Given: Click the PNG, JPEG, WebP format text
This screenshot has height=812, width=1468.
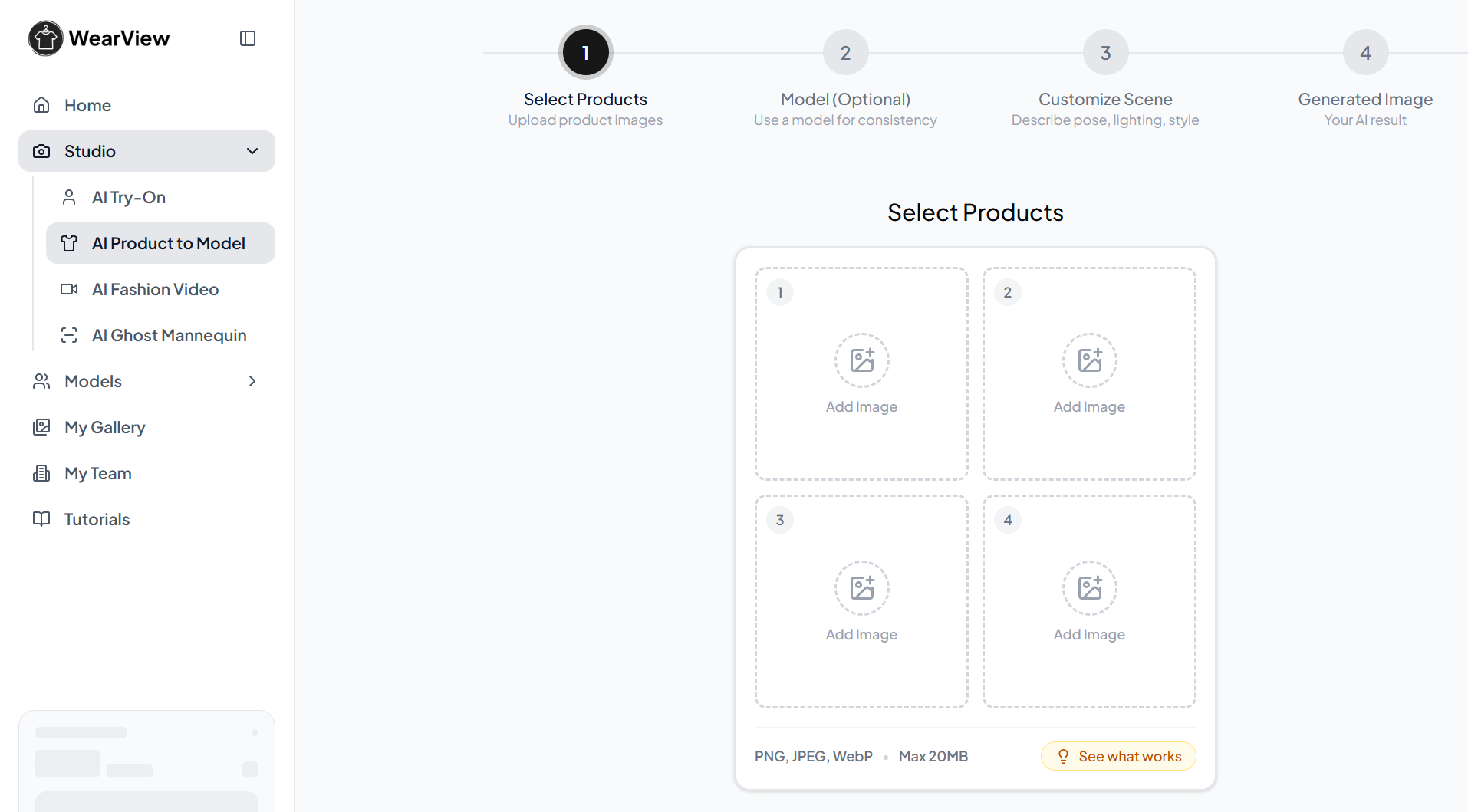Looking at the screenshot, I should [814, 756].
